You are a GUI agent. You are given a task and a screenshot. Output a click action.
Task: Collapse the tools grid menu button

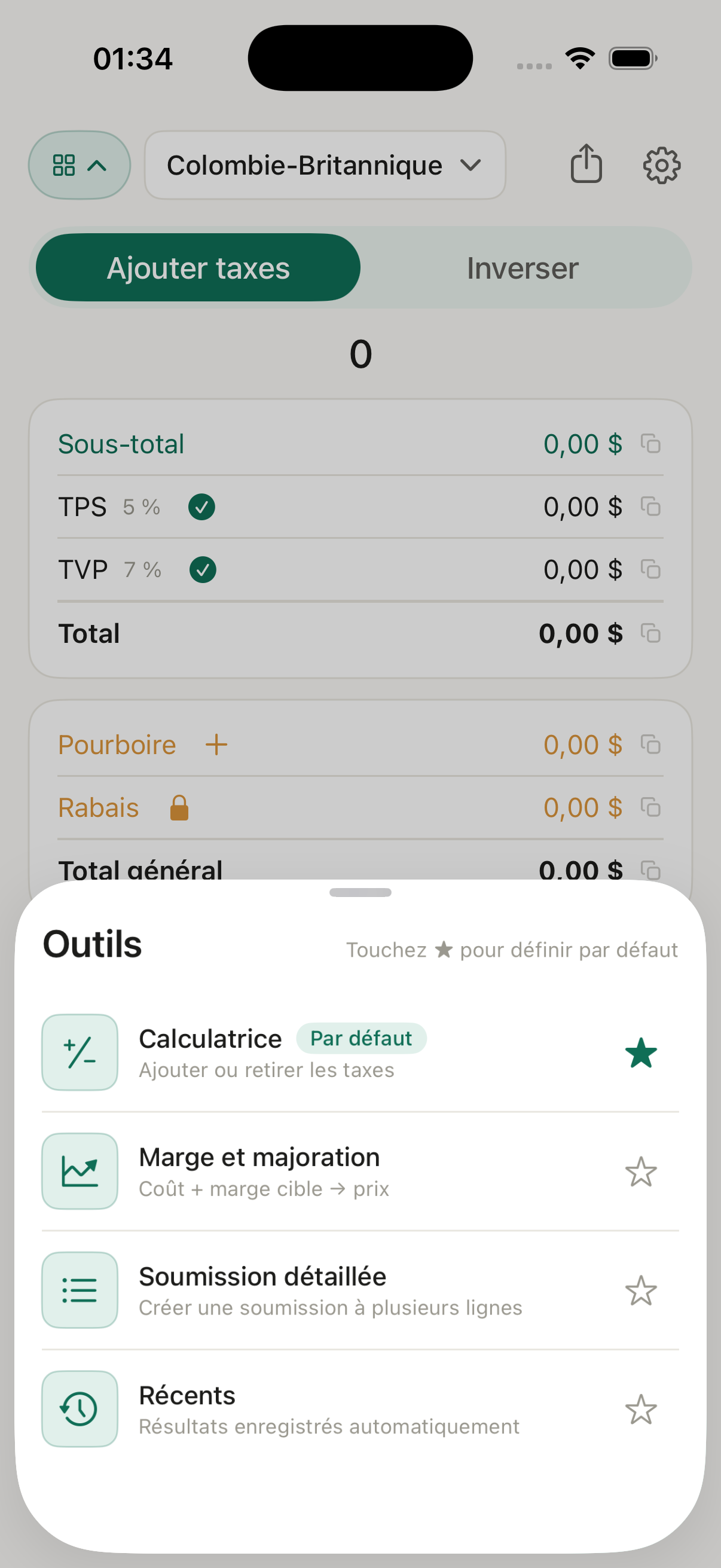80,165
